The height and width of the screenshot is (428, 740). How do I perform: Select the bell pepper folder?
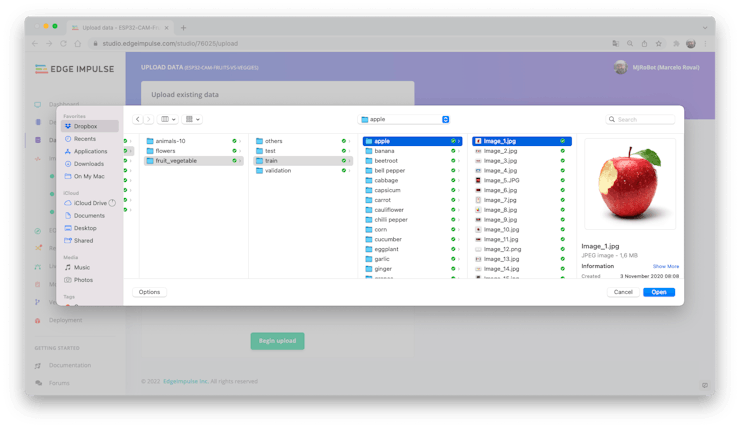412,171
